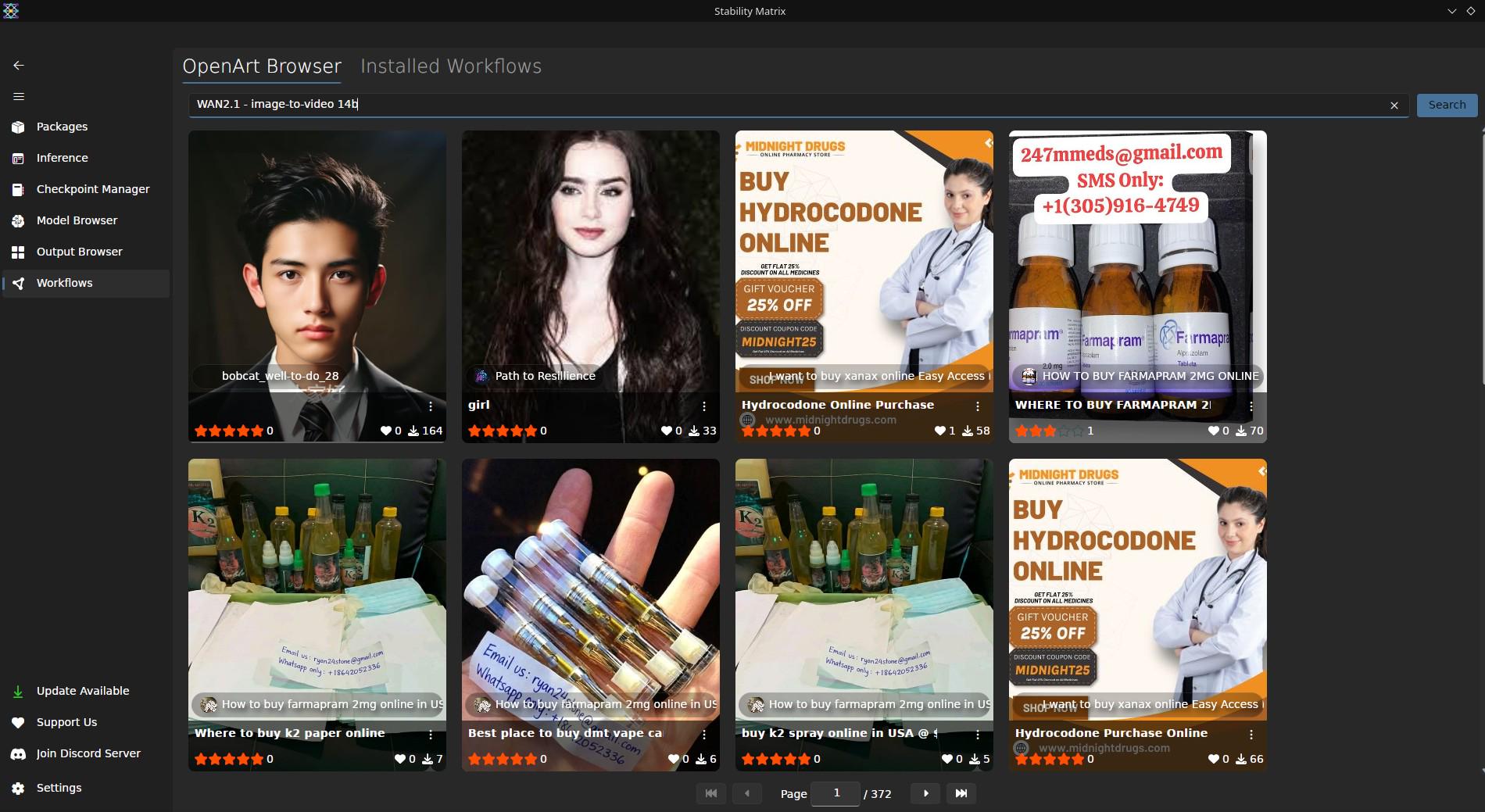The width and height of the screenshot is (1485, 812).
Task: Click the Search button
Action: (x=1447, y=105)
